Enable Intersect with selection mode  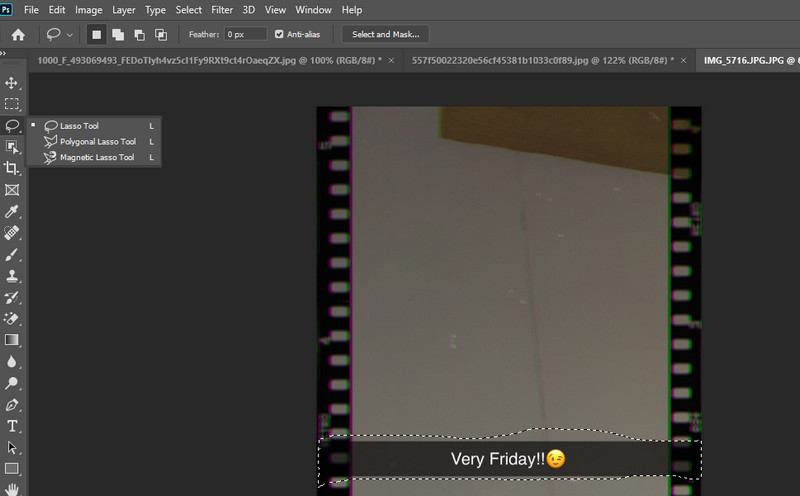tap(160, 34)
